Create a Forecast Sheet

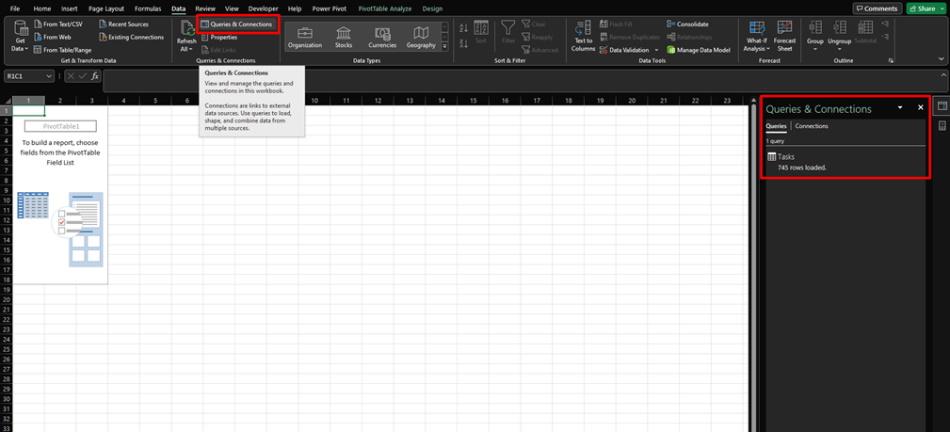click(785, 36)
